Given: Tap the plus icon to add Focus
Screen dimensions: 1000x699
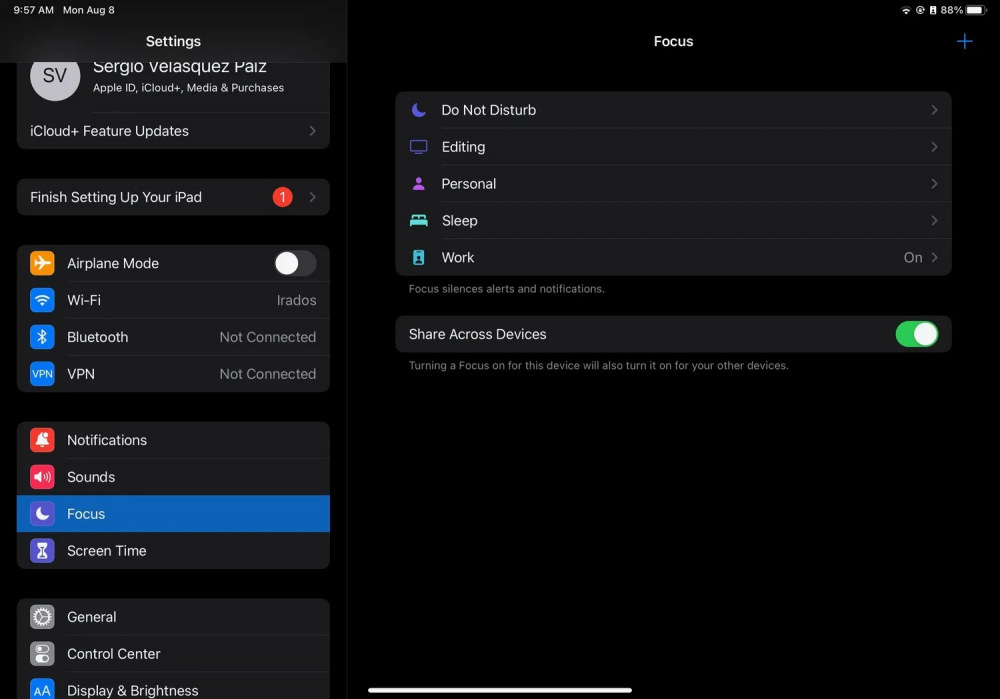Looking at the screenshot, I should pos(964,41).
